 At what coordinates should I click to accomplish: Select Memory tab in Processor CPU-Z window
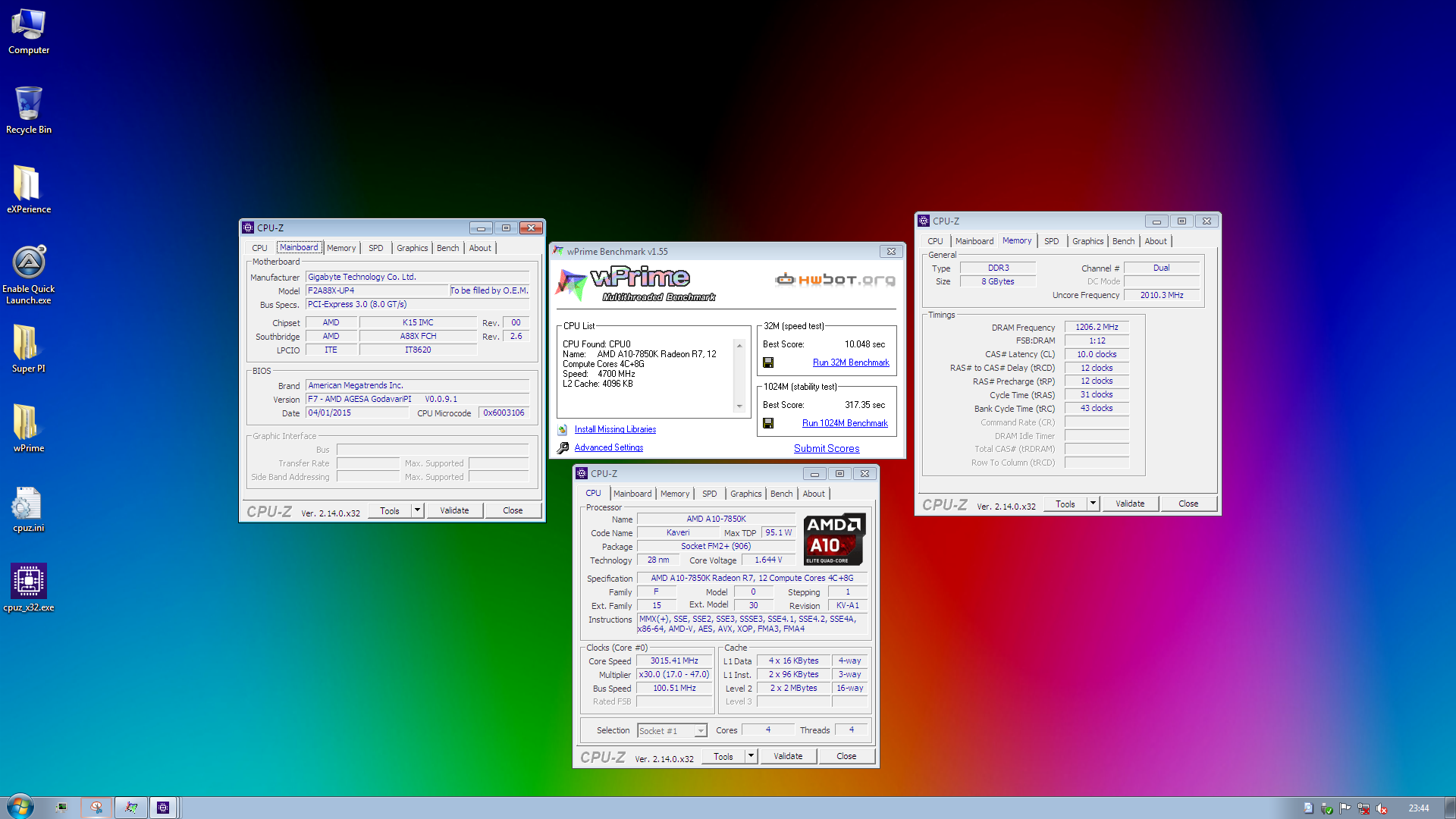coord(675,494)
